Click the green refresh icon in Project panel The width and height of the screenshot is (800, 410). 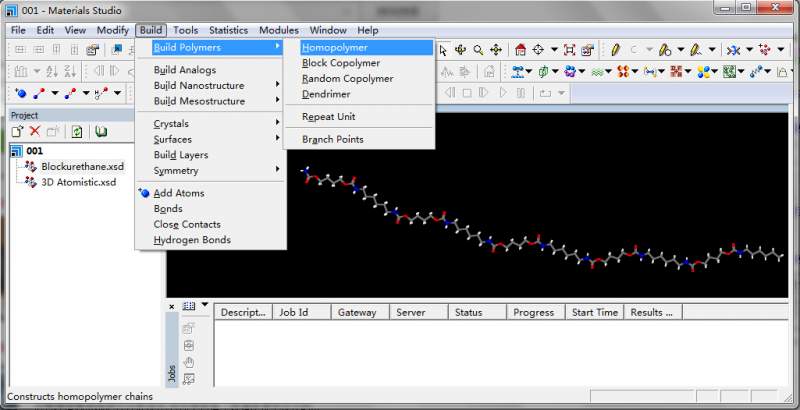click(77, 132)
